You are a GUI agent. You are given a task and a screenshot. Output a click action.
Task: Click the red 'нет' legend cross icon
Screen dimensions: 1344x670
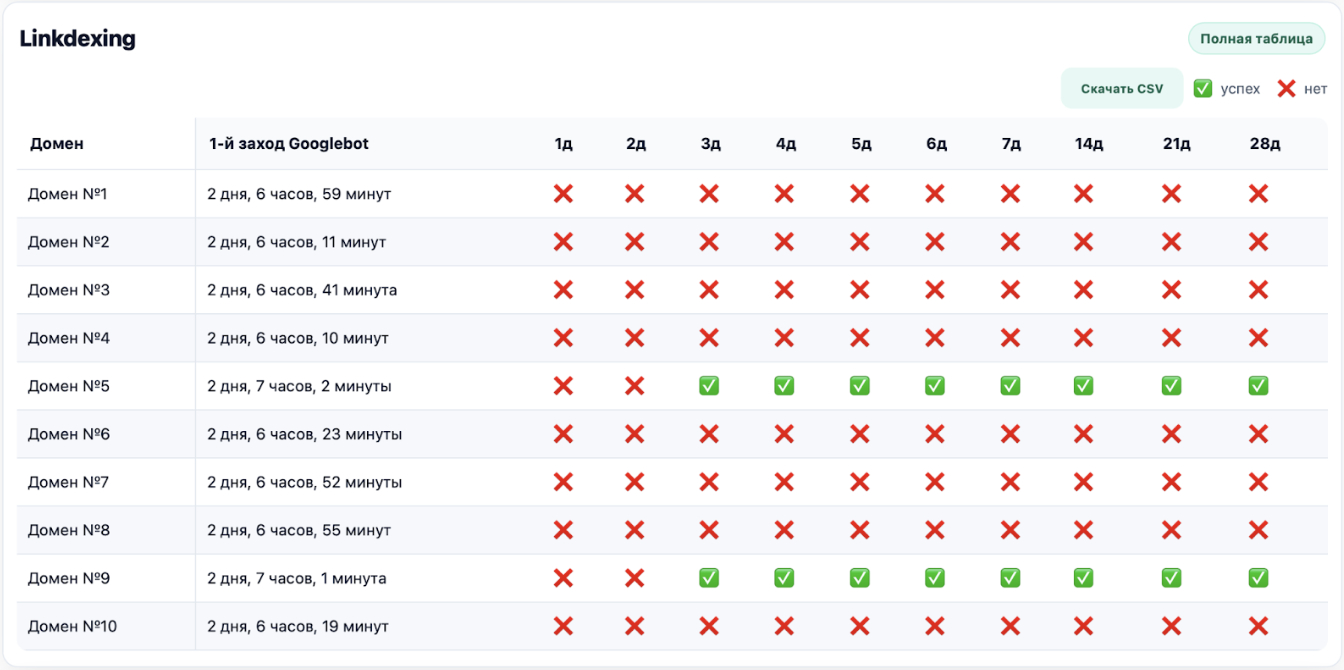pyautogui.click(x=1286, y=89)
